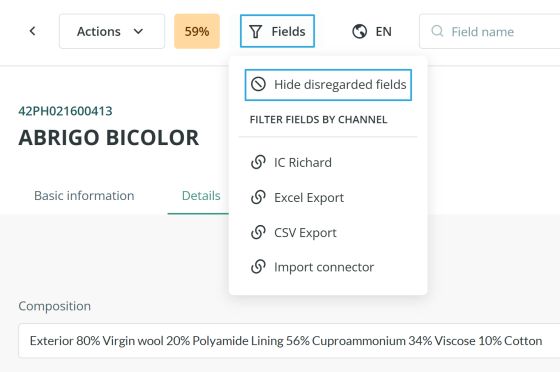Viewport: 560px width, 372px height.
Task: Click the funnel filter icon
Action: 255,31
